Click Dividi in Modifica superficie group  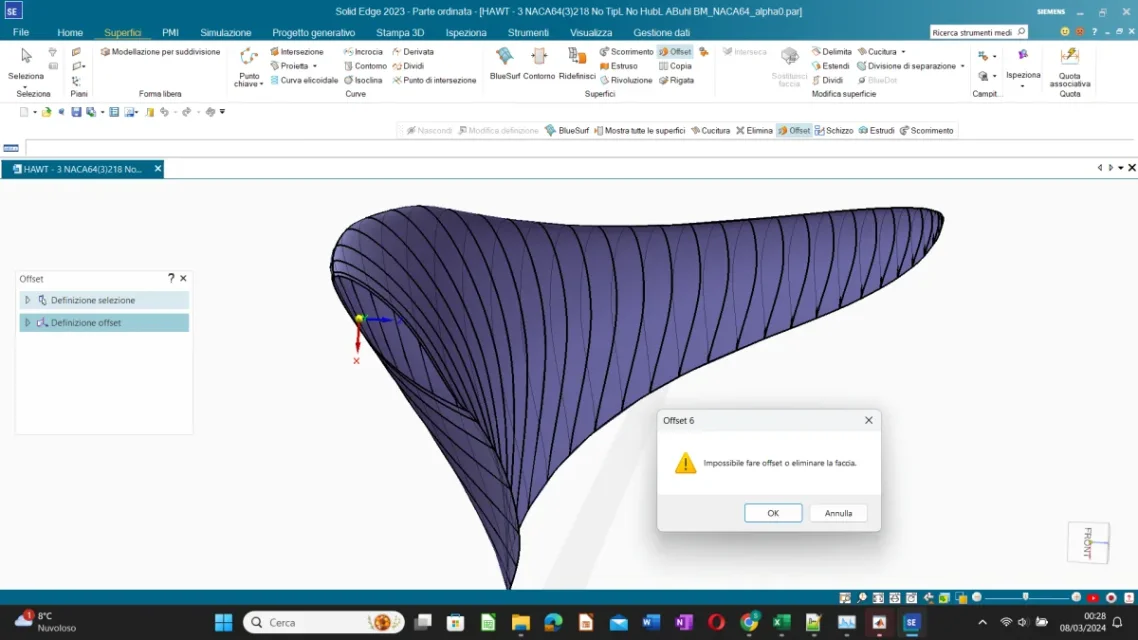pos(827,81)
